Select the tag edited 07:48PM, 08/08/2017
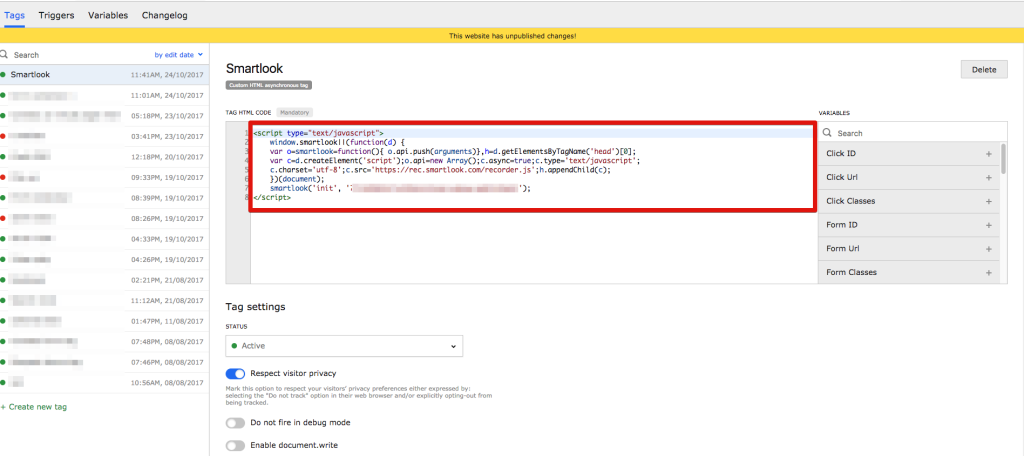 (x=104, y=341)
